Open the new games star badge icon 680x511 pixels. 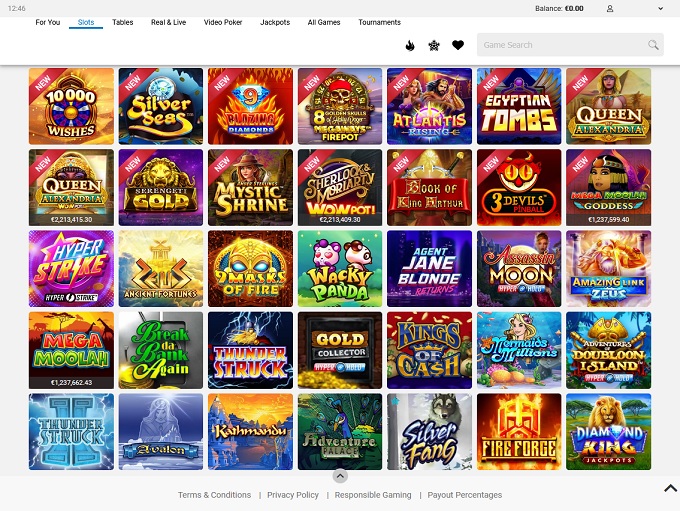(x=434, y=45)
